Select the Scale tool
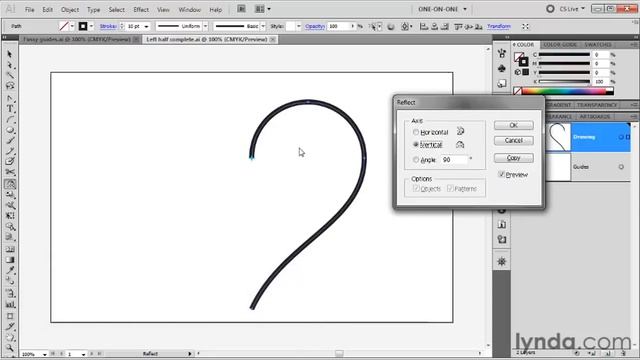This screenshot has height=360, width=640. [x=10, y=195]
